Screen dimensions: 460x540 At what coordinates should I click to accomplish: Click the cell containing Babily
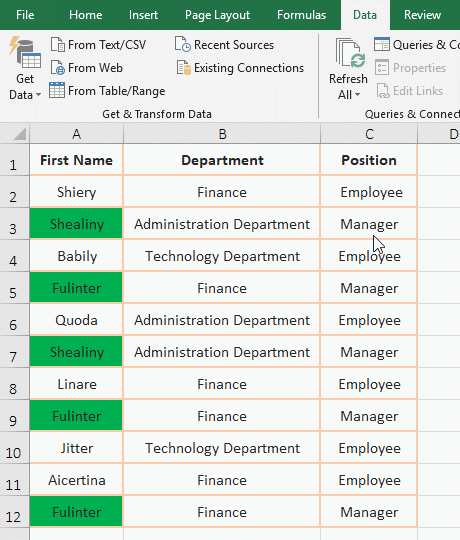click(76, 256)
